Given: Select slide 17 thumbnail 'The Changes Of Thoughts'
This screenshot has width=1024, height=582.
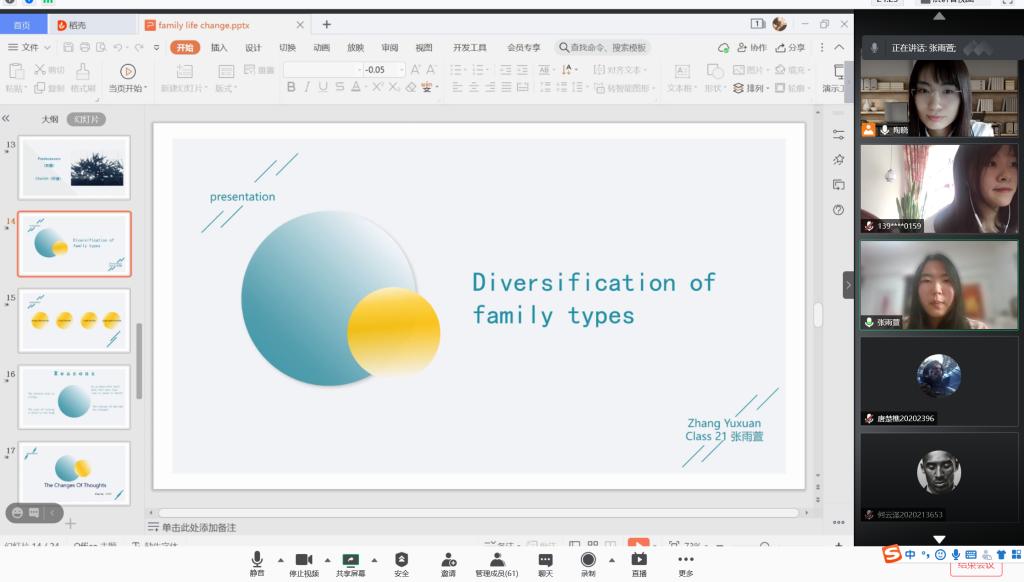Looking at the screenshot, I should [x=74, y=473].
